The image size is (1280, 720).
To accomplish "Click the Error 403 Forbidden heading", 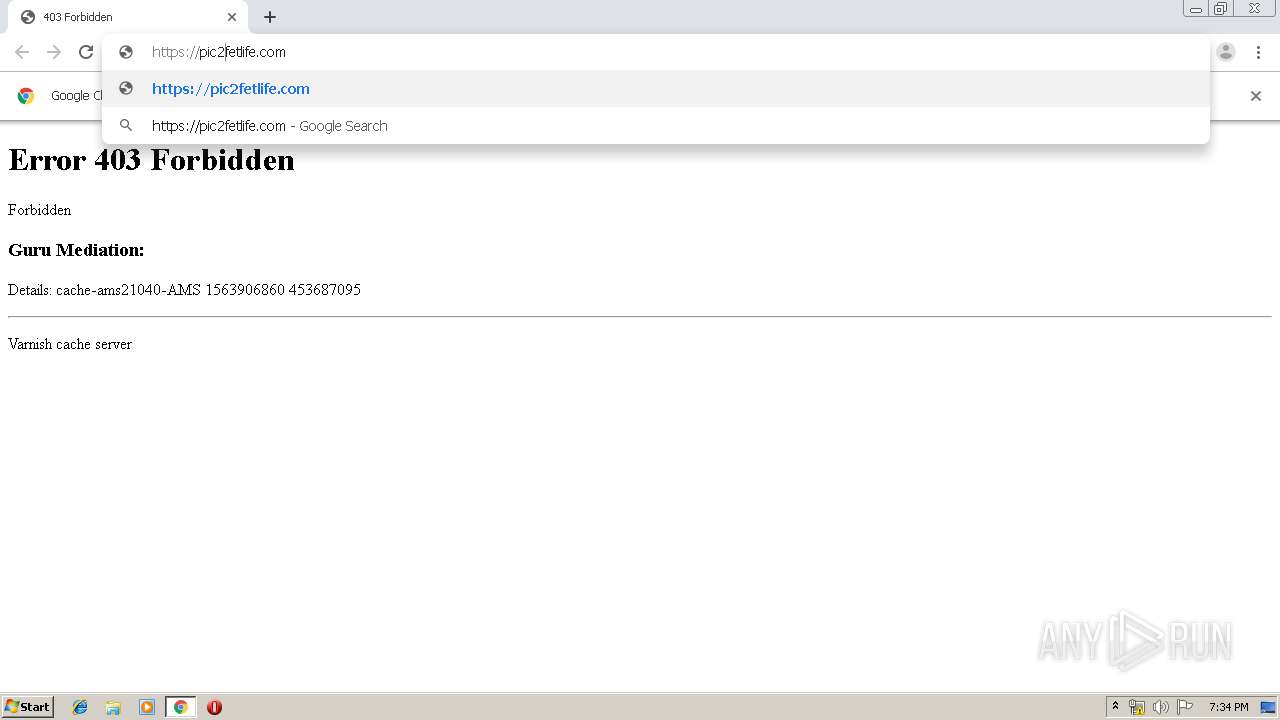I will [x=151, y=160].
